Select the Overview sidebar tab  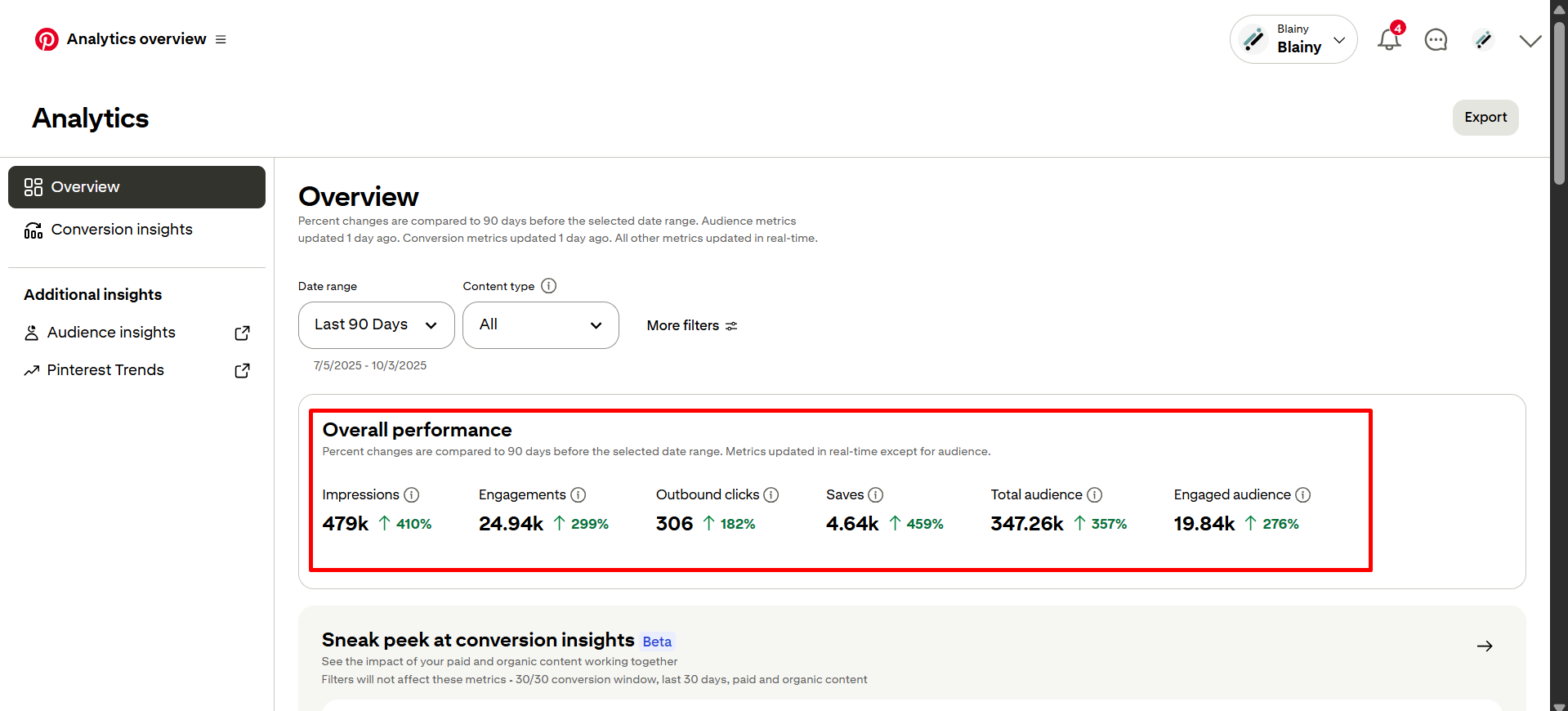[x=136, y=187]
